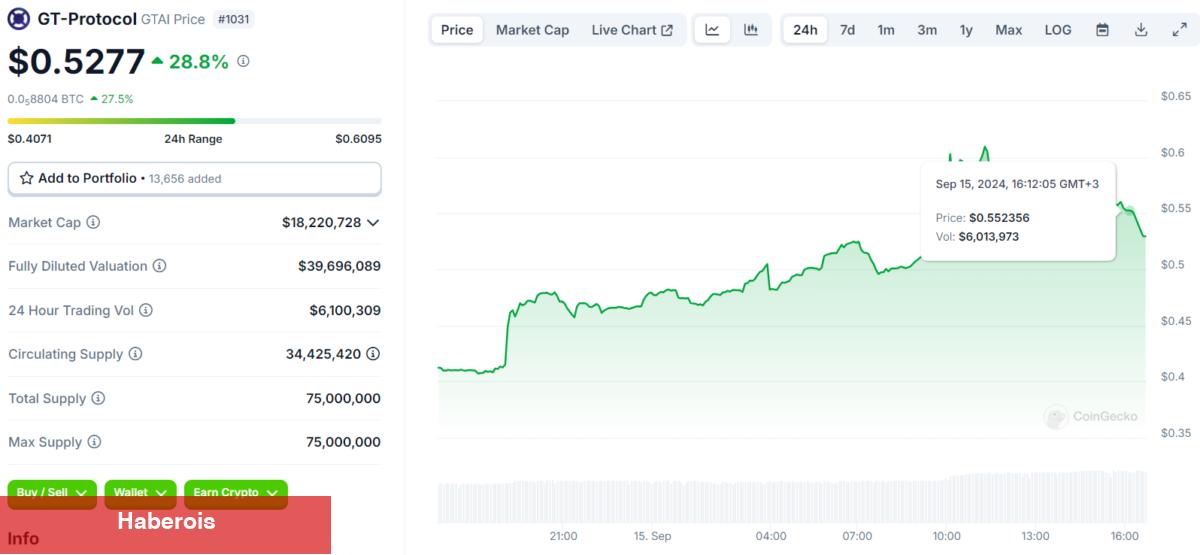Viewport: 1200px width, 555px height.
Task: Select the Price chart tab
Action: pyautogui.click(x=457, y=30)
